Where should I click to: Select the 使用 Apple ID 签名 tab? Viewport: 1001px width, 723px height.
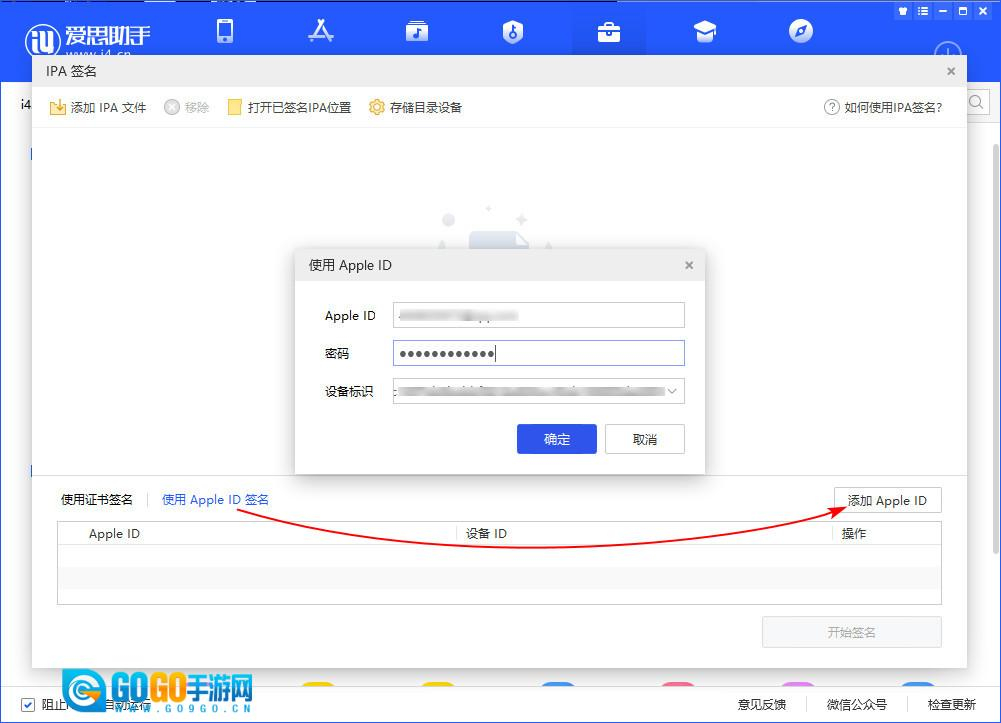pyautogui.click(x=215, y=500)
